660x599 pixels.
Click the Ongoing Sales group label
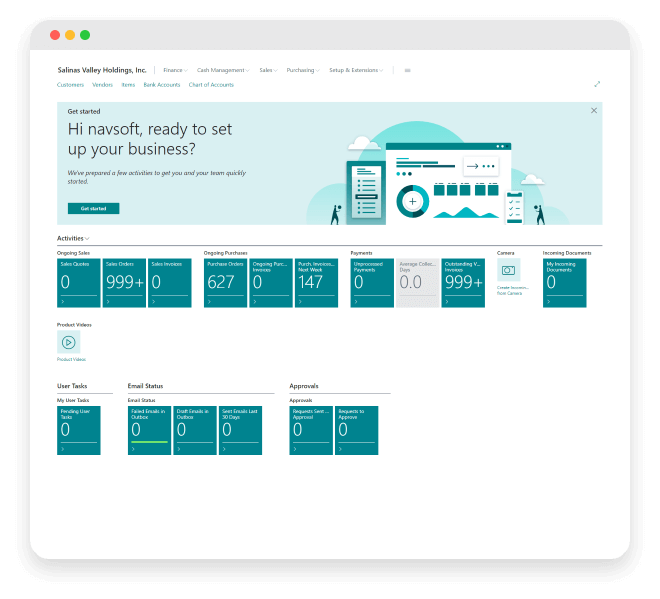click(73, 253)
